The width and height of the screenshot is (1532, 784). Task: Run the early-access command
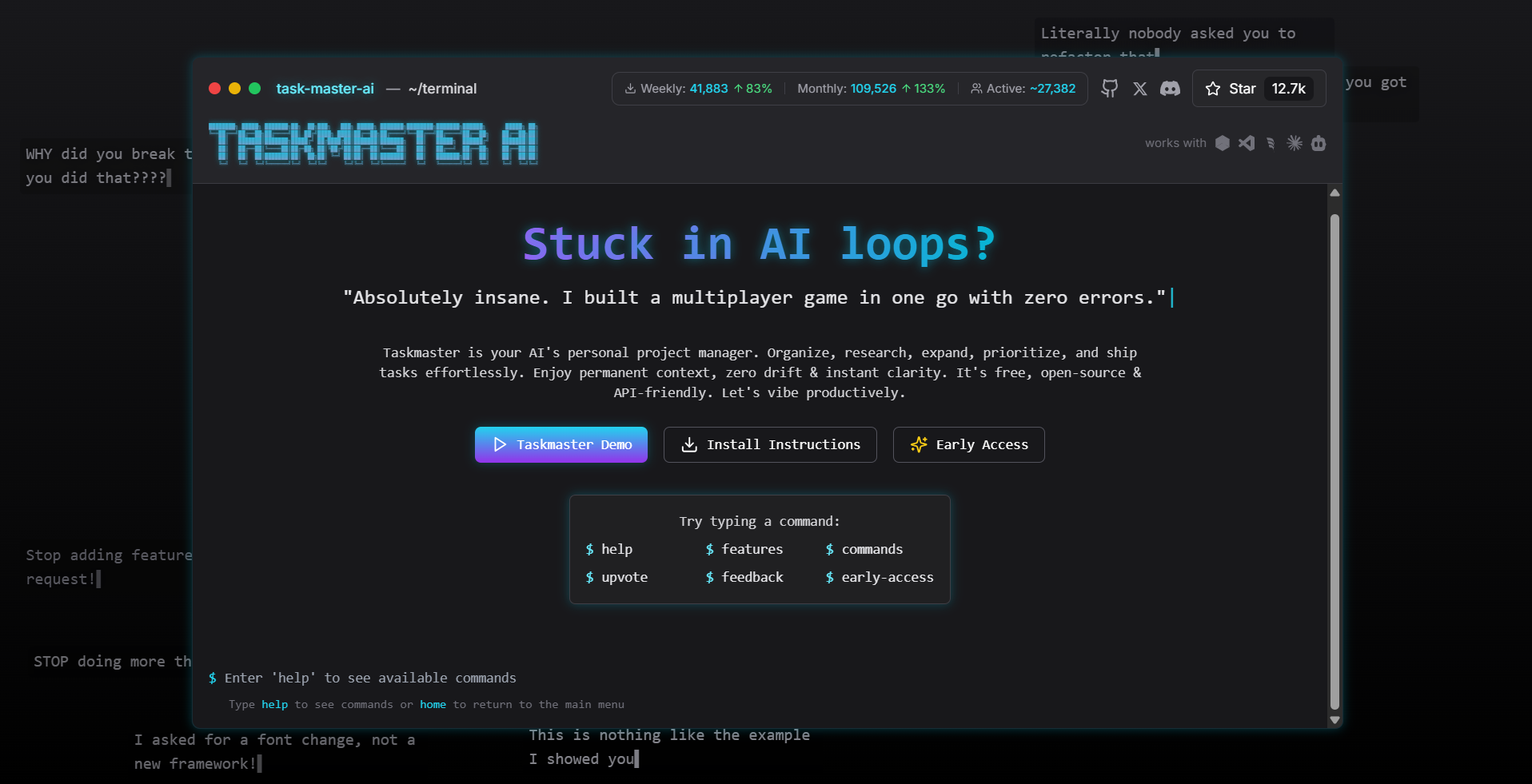[x=880, y=577]
